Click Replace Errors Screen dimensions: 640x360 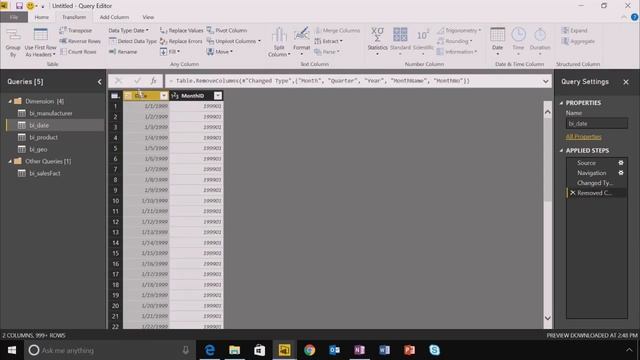point(181,41)
